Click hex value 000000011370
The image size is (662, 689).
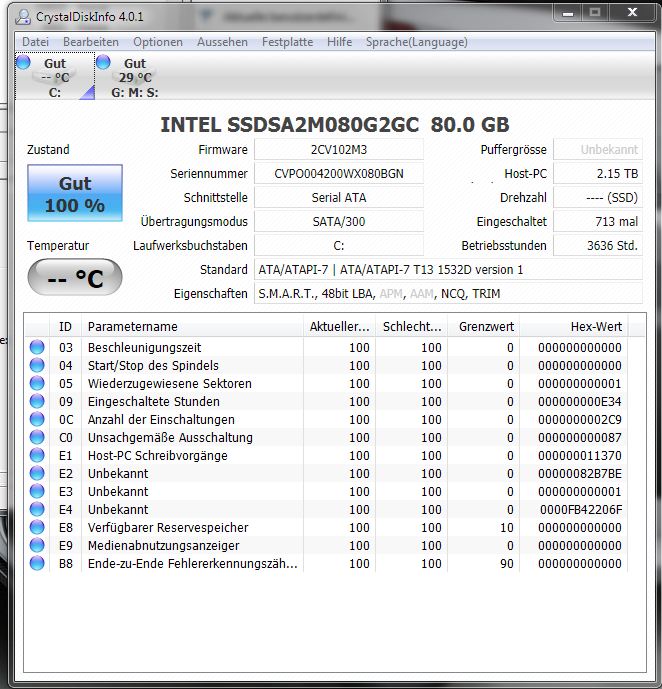(x=580, y=456)
